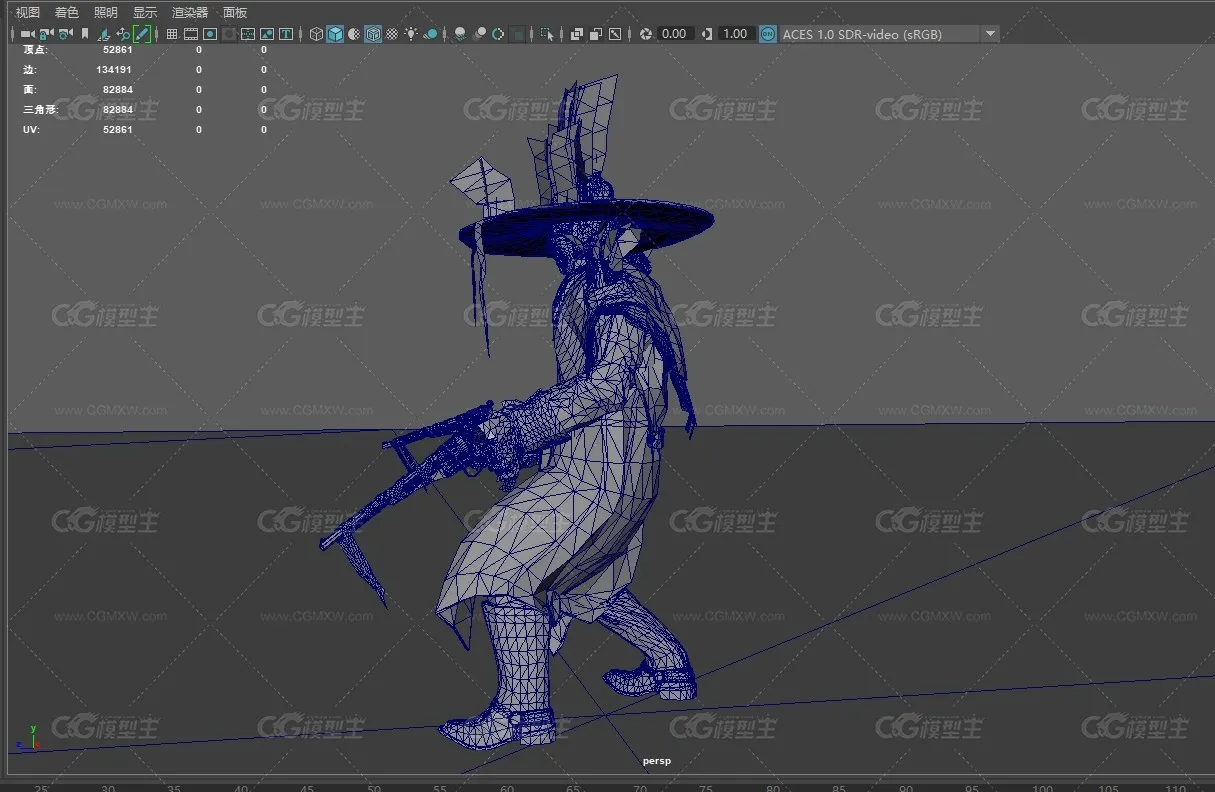The height and width of the screenshot is (792, 1215).
Task: Click the Image Plane icon
Action: coord(104,34)
